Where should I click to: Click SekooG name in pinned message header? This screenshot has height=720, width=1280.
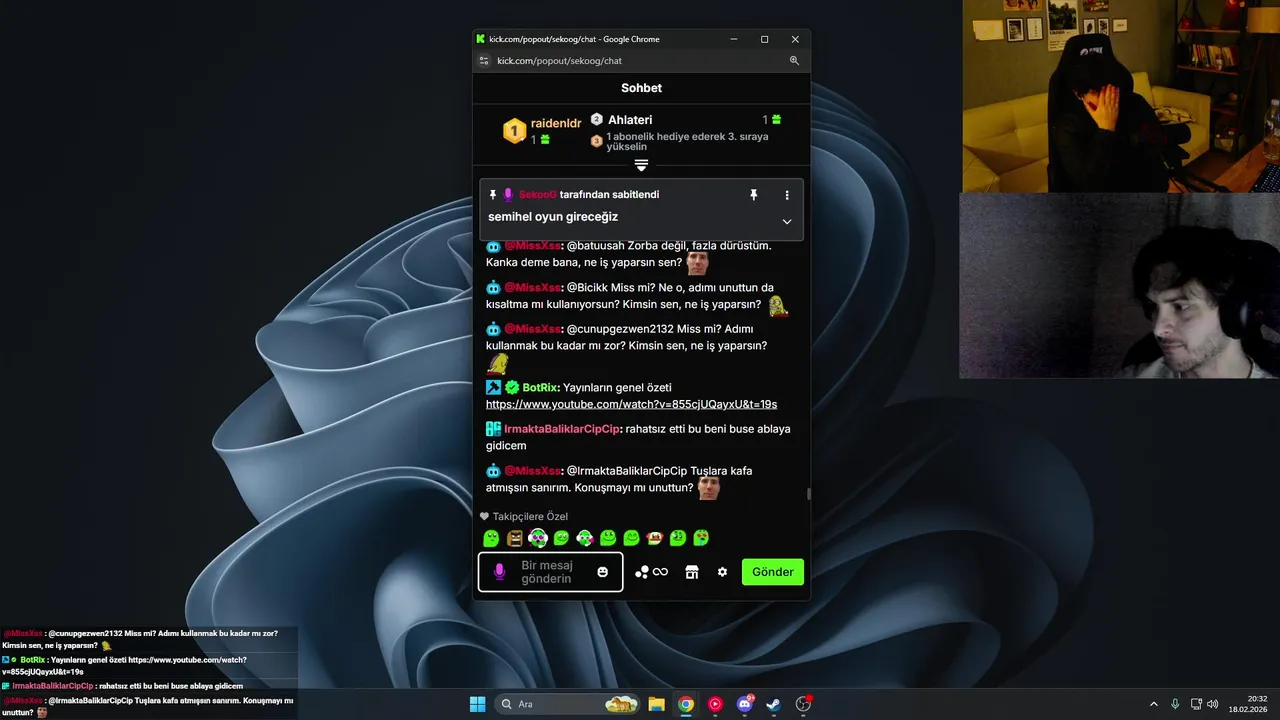(x=537, y=195)
